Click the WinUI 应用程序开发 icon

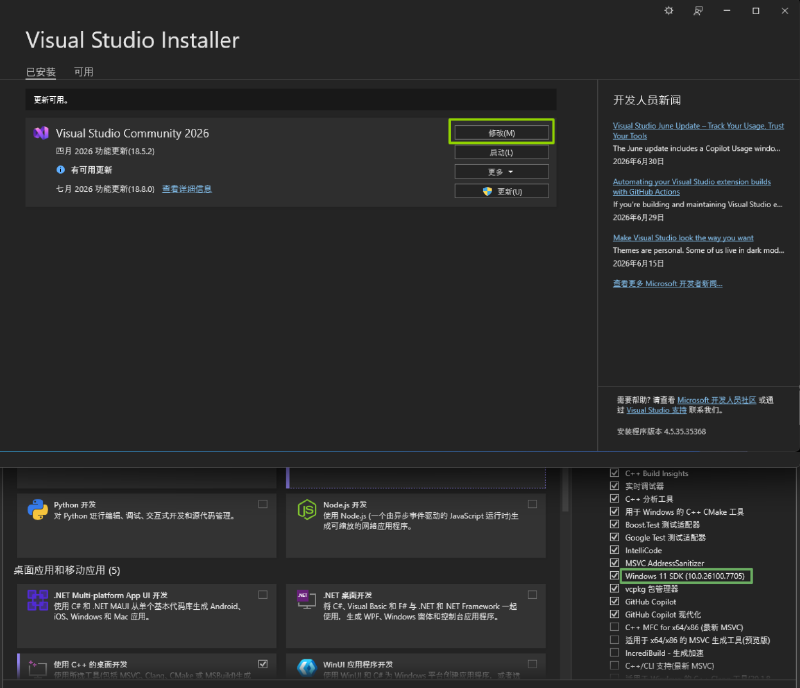[307, 667]
